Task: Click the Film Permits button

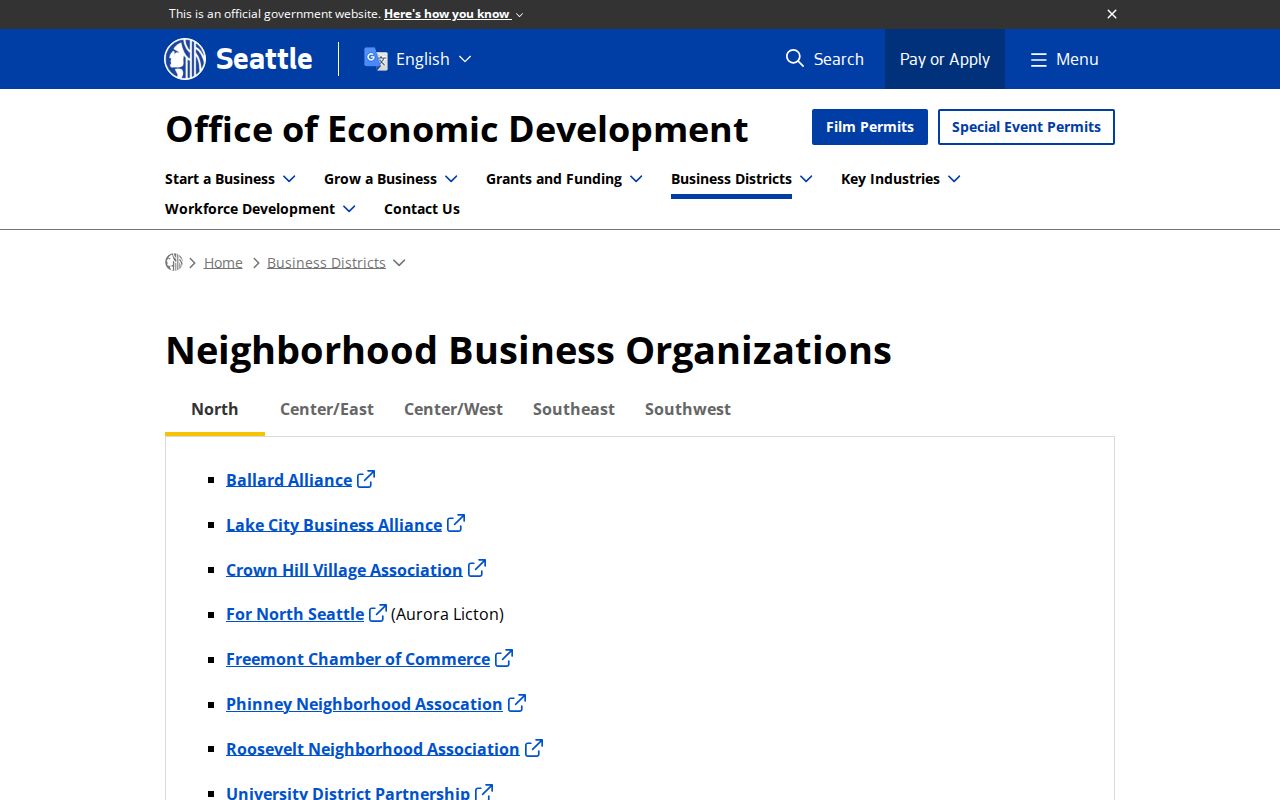Action: coord(870,127)
